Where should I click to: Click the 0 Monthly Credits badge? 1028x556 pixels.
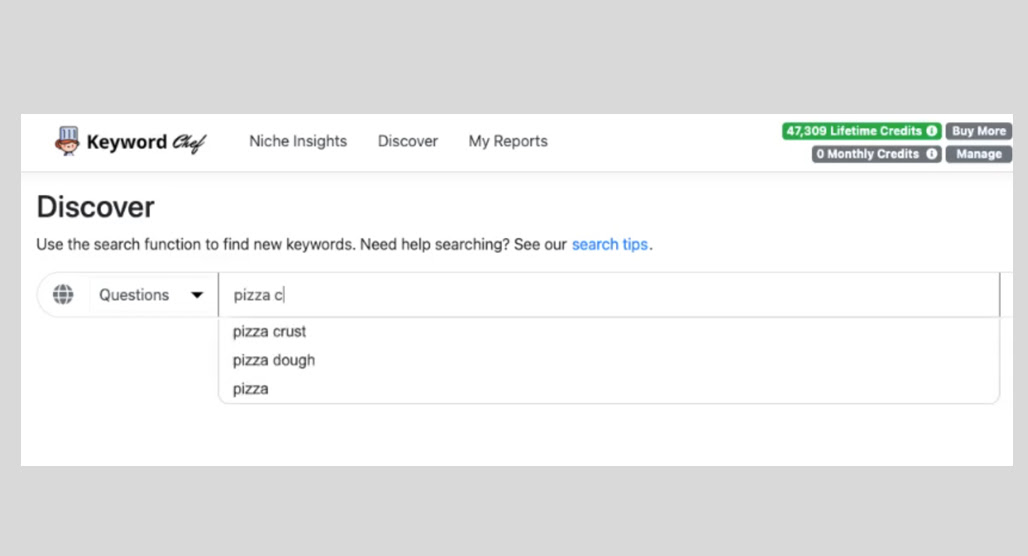(877, 154)
